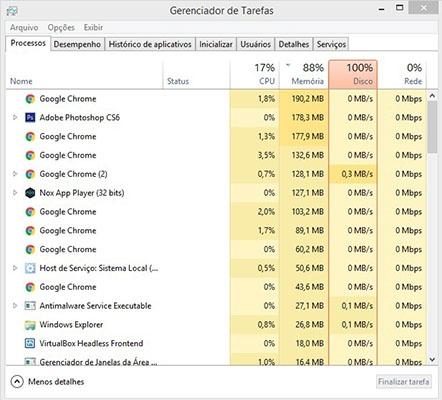Sort by the Memória column header

coord(304,74)
